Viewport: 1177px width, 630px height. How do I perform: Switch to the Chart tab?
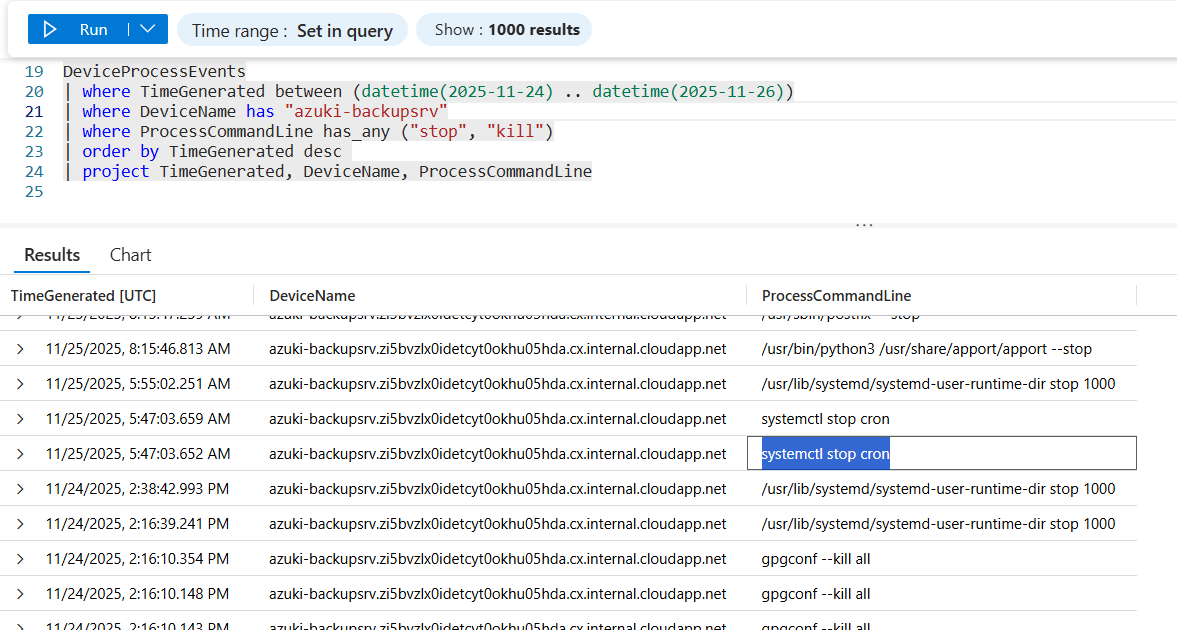131,255
